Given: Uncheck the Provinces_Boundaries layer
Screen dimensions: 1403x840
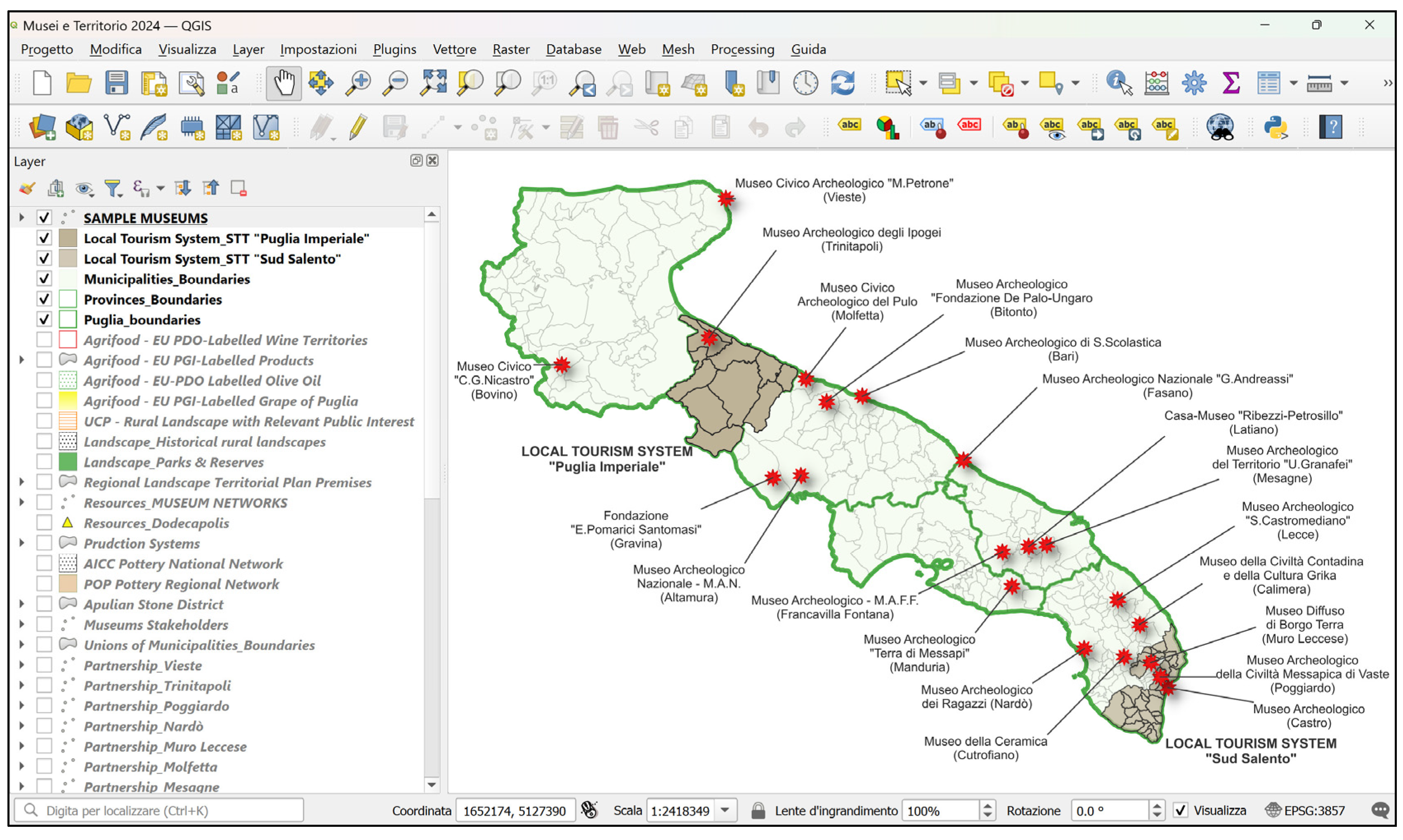Looking at the screenshot, I should (x=44, y=299).
